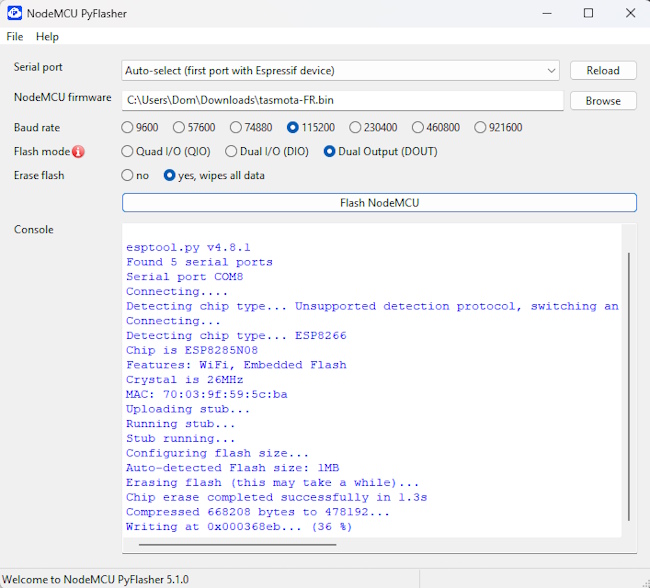The width and height of the screenshot is (650, 588).
Task: Choose the 74880 baud rate
Action: 251,127
